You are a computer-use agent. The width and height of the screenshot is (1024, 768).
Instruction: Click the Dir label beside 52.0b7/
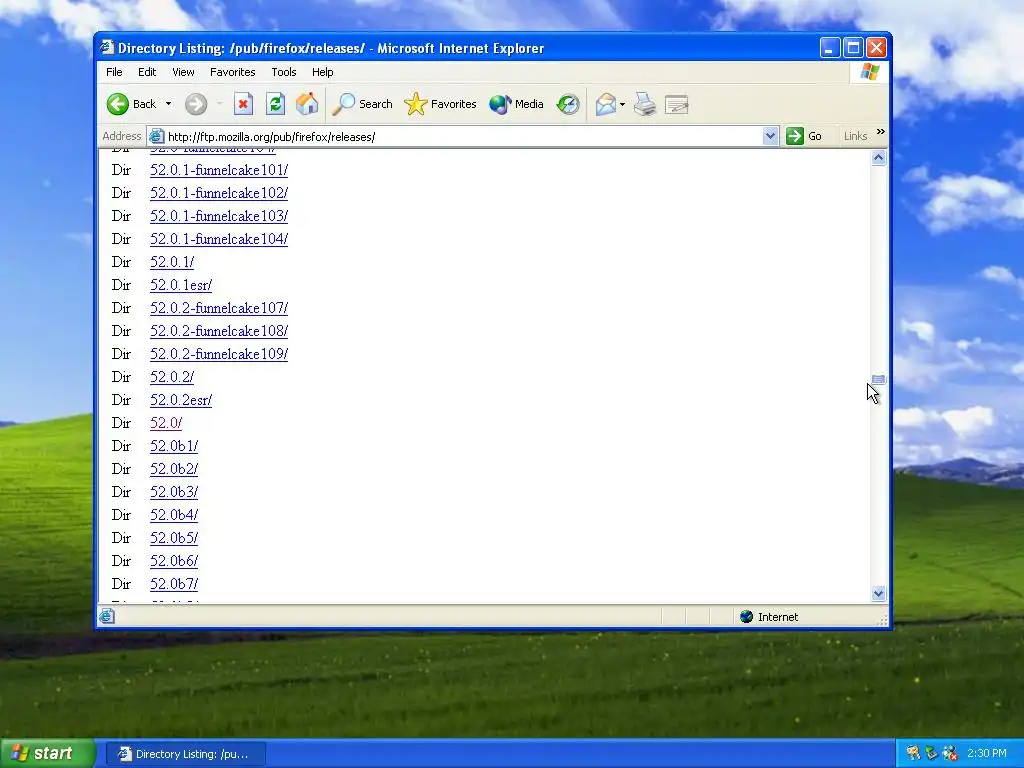(121, 584)
